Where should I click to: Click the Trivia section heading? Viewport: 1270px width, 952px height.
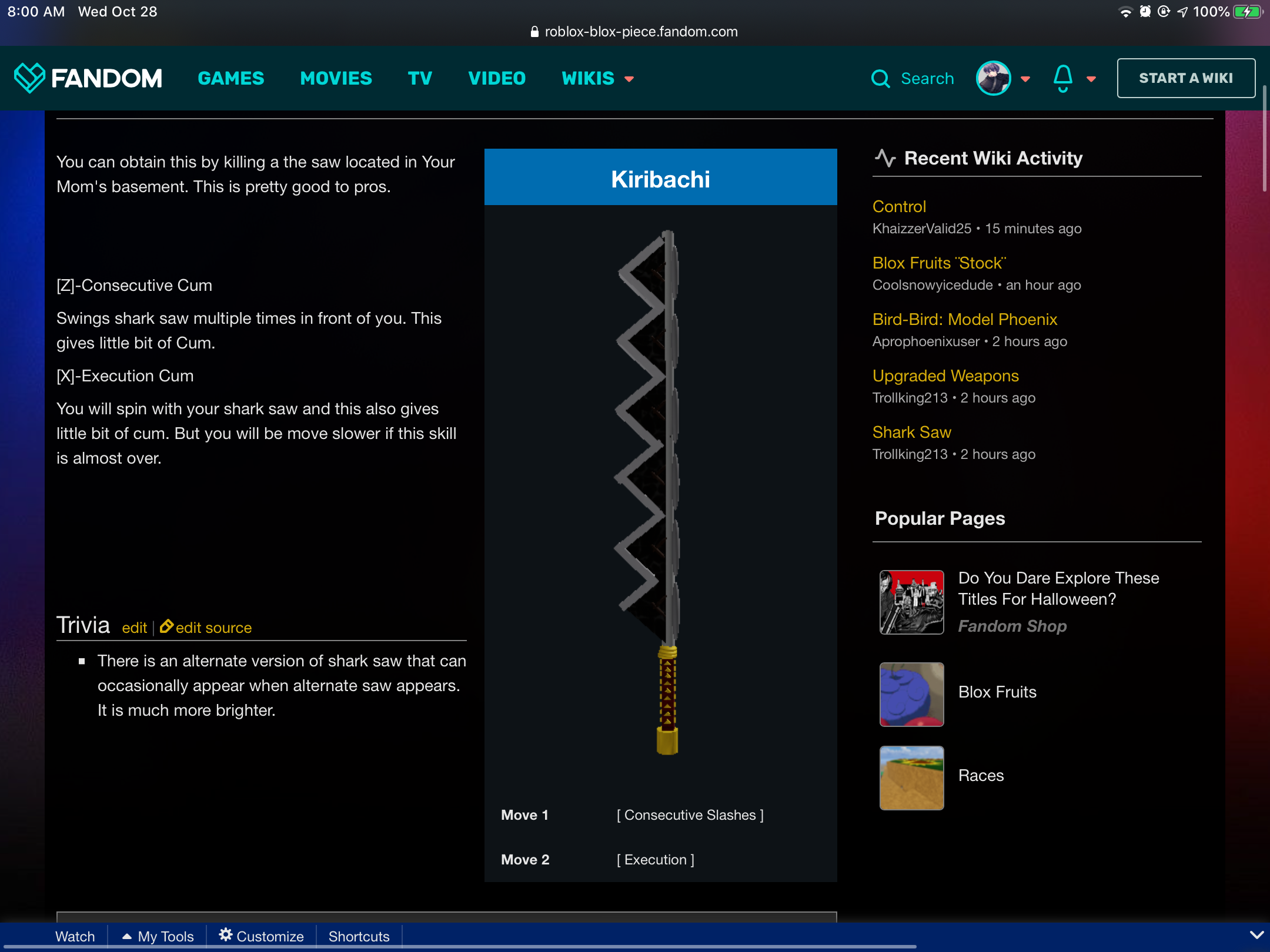83,625
